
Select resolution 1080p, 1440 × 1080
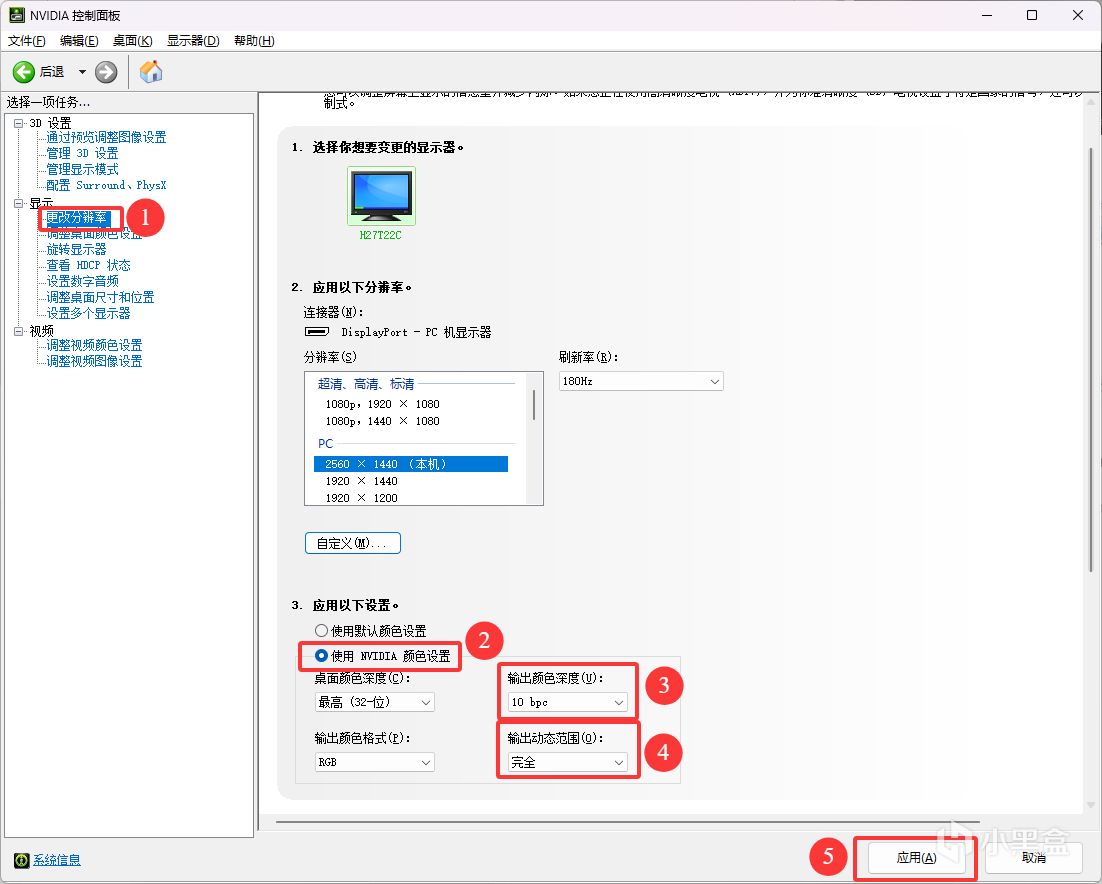coord(382,421)
